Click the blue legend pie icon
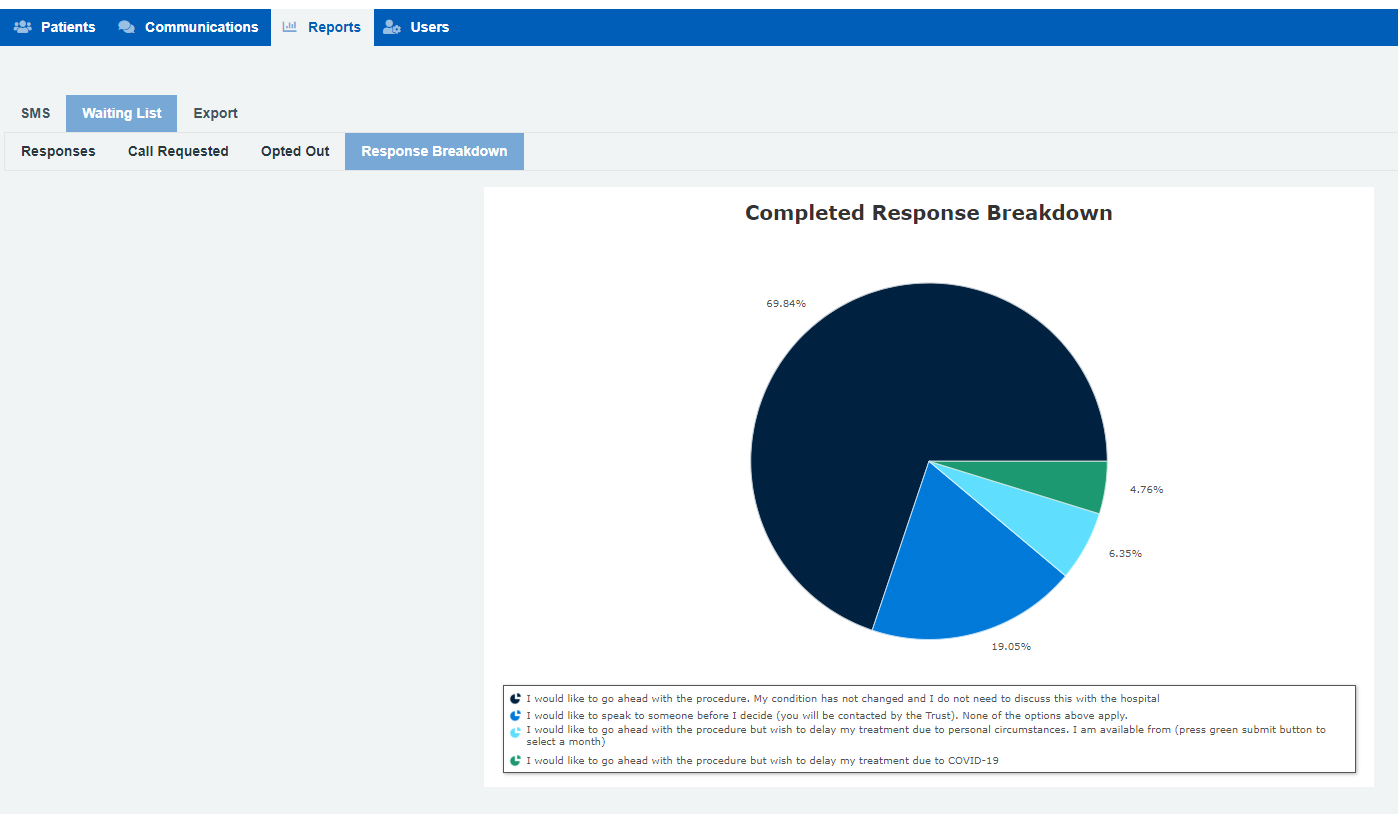 (x=515, y=716)
